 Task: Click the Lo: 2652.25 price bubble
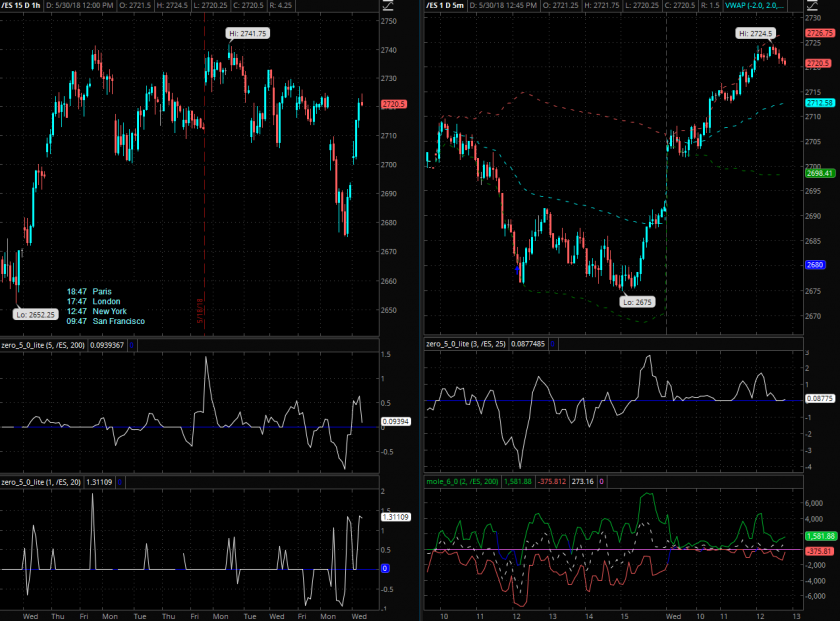pos(35,313)
